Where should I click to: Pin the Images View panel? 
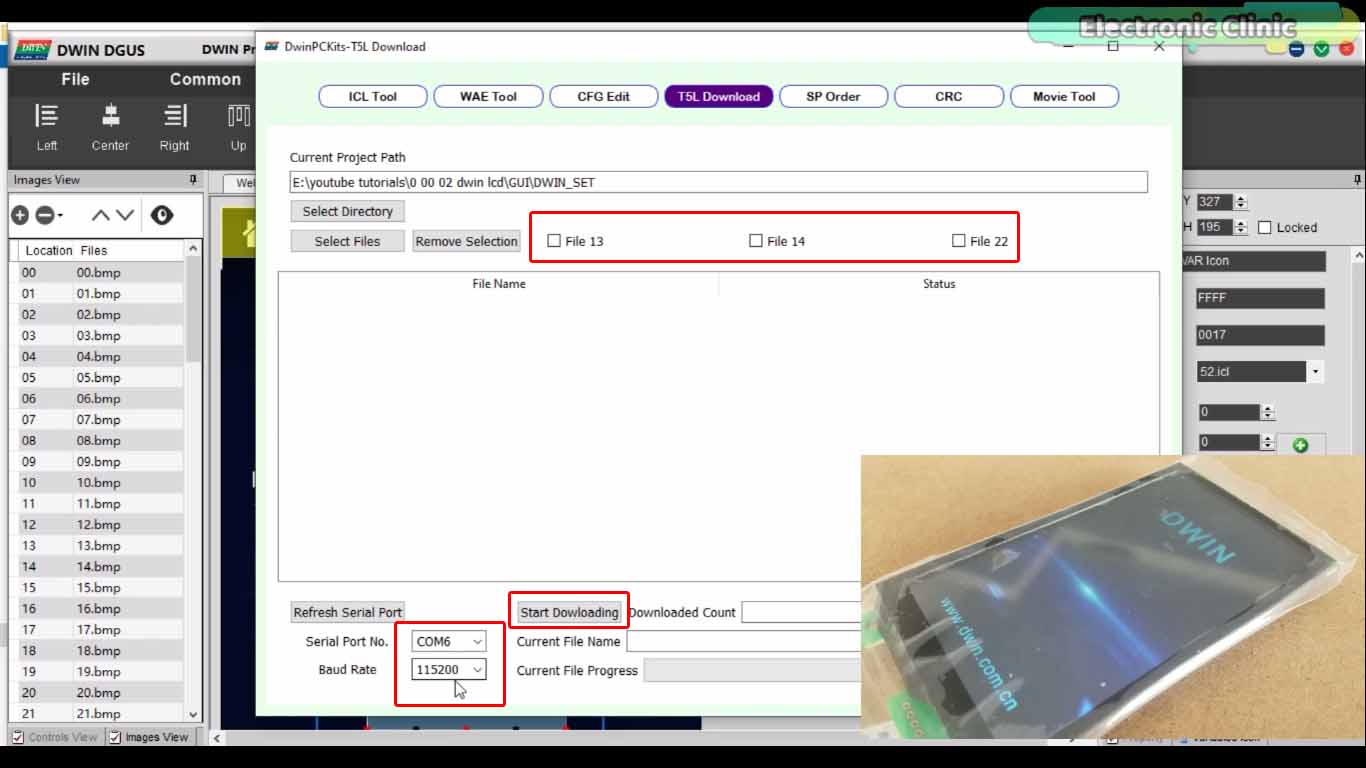click(193, 180)
